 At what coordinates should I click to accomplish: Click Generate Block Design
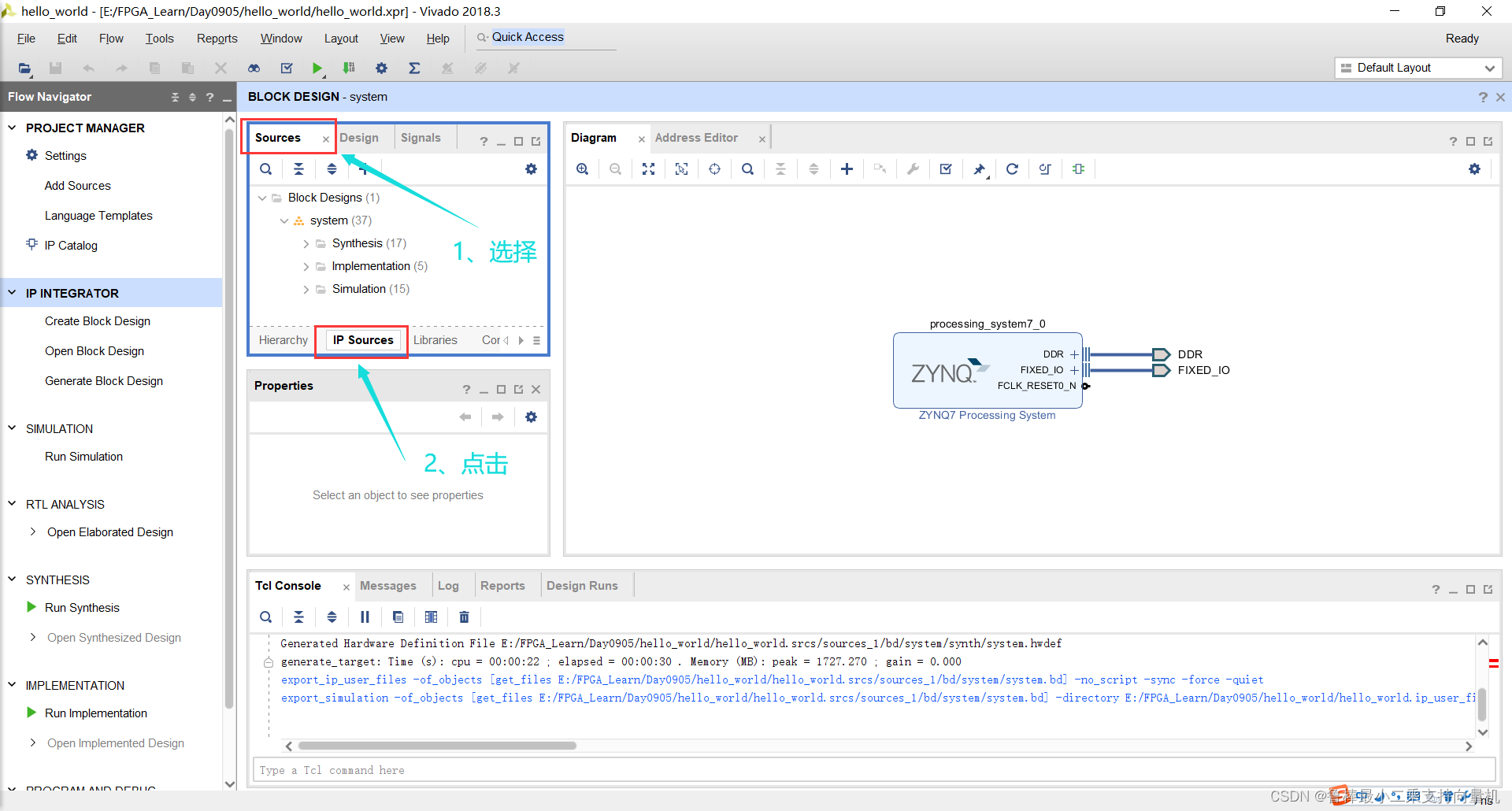coord(104,381)
